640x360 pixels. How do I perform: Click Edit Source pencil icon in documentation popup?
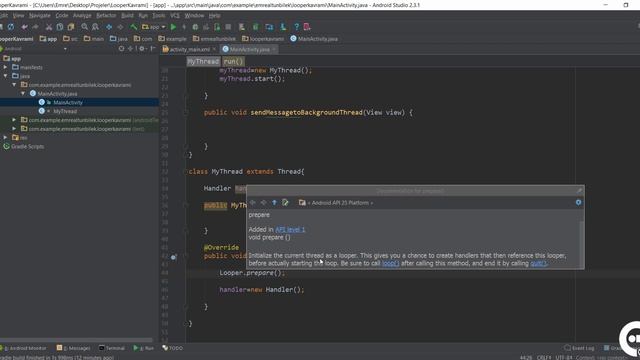coord(285,202)
